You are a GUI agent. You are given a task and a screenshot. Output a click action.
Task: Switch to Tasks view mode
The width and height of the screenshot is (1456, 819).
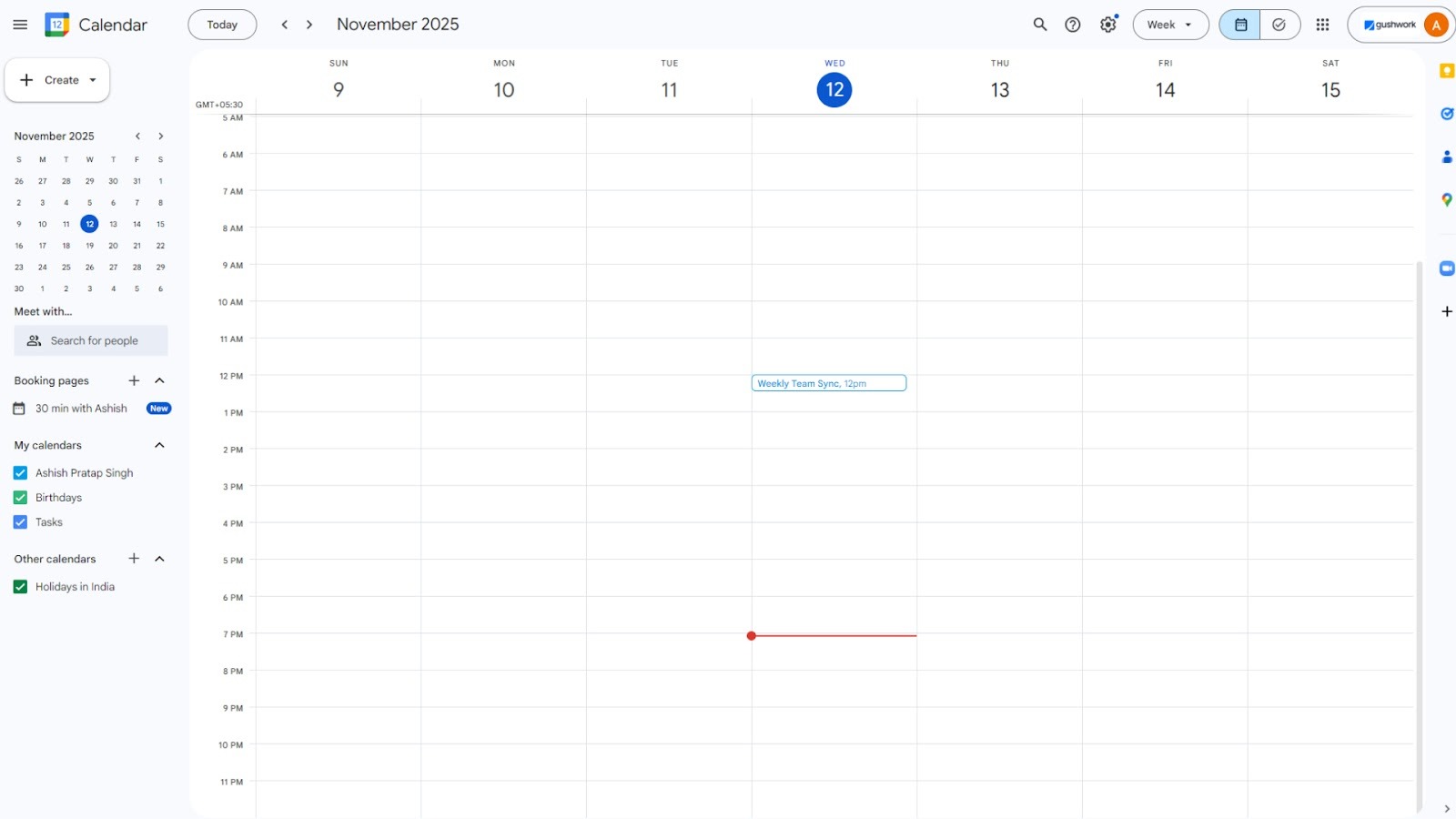pos(1279,25)
